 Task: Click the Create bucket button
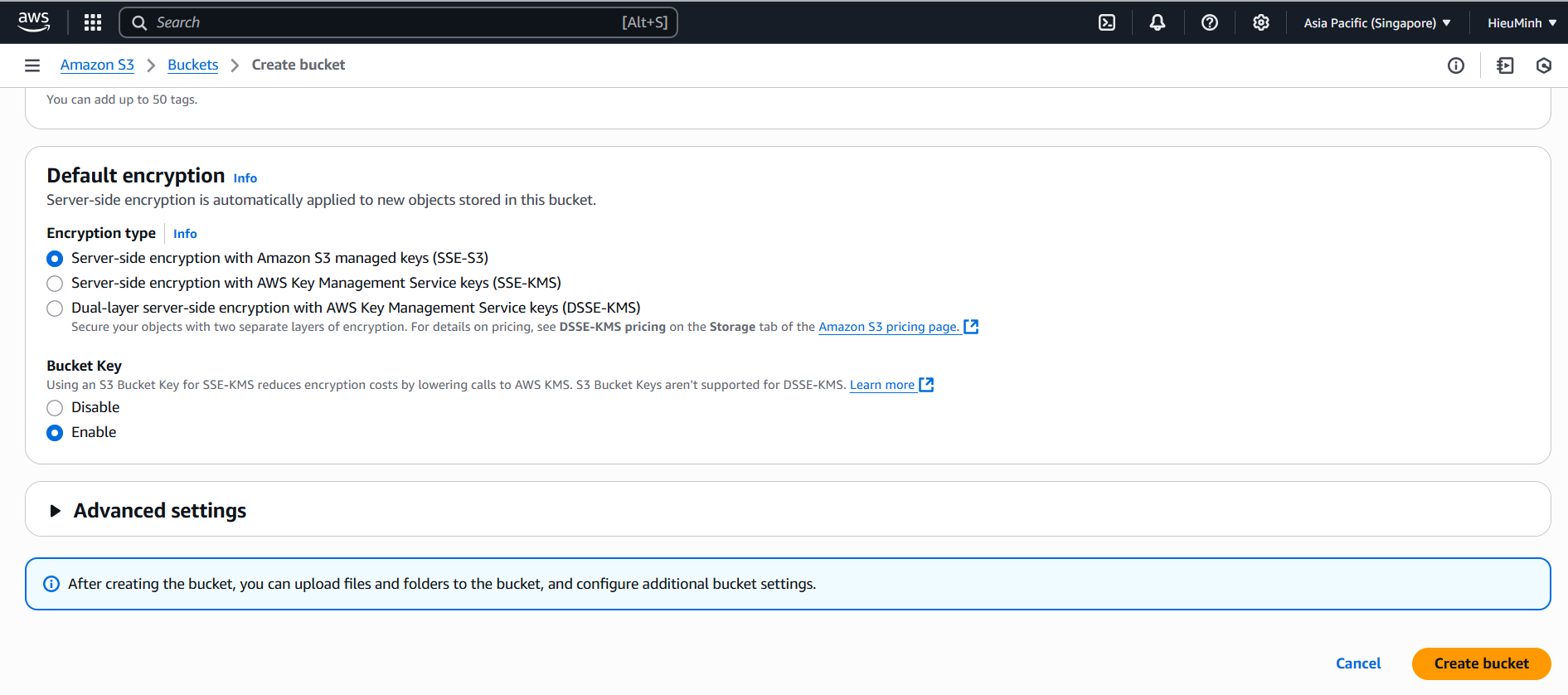[x=1482, y=663]
